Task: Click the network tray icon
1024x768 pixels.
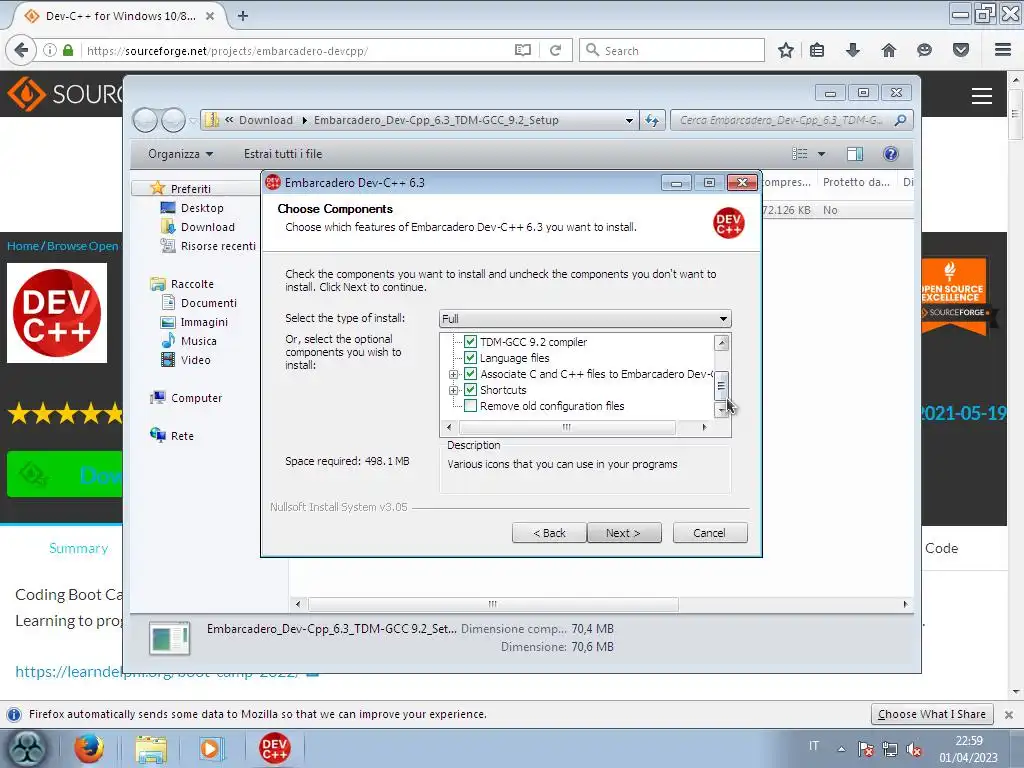Action: [x=889, y=750]
